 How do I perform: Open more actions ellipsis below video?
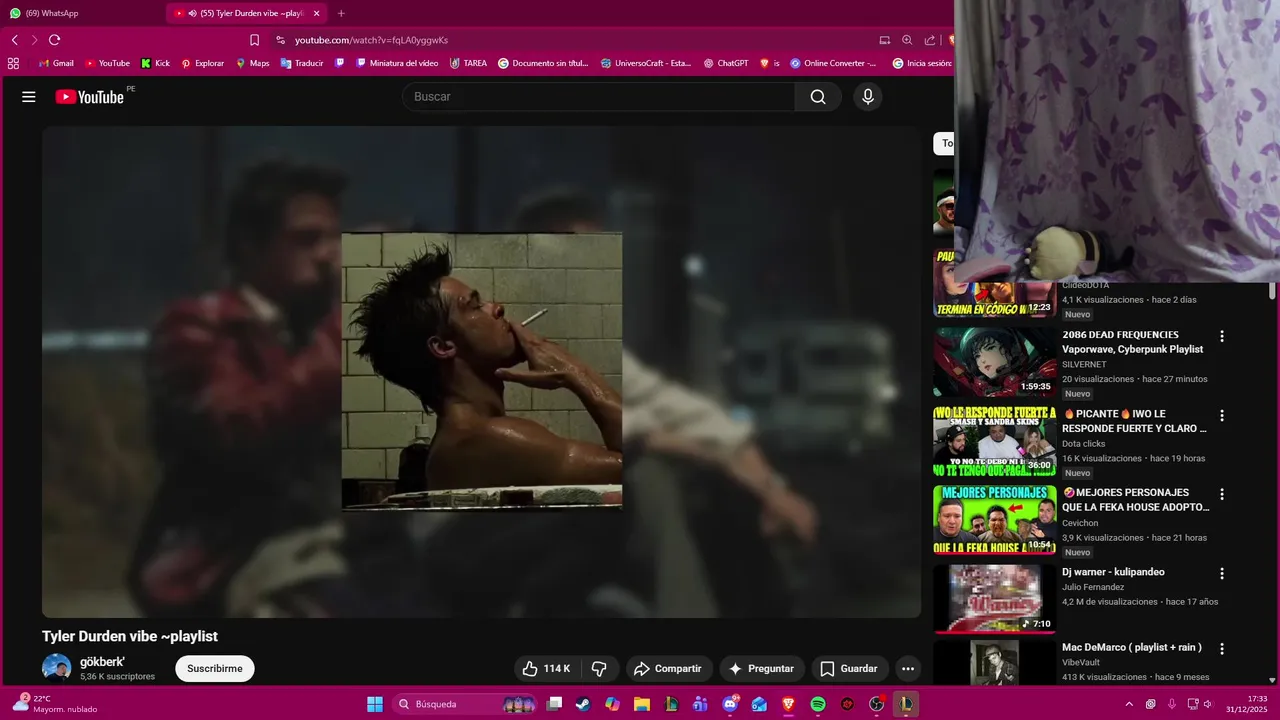[x=908, y=669]
